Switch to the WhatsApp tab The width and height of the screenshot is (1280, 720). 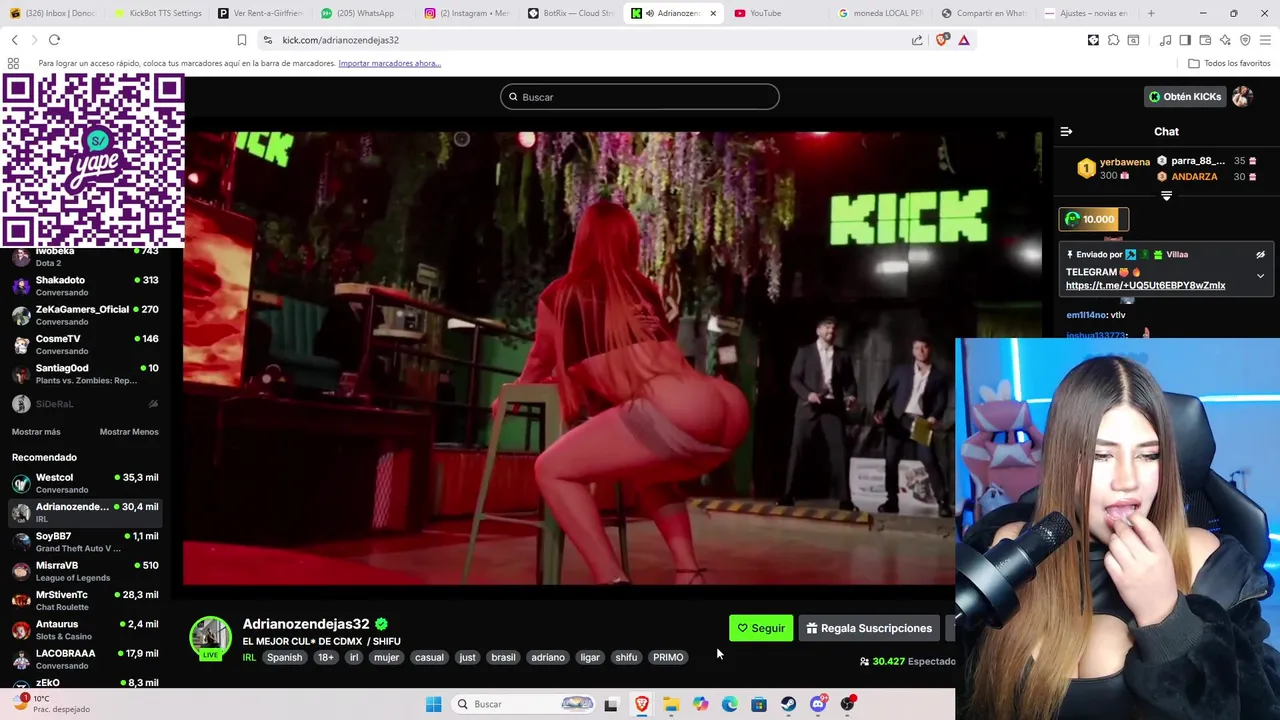point(365,13)
